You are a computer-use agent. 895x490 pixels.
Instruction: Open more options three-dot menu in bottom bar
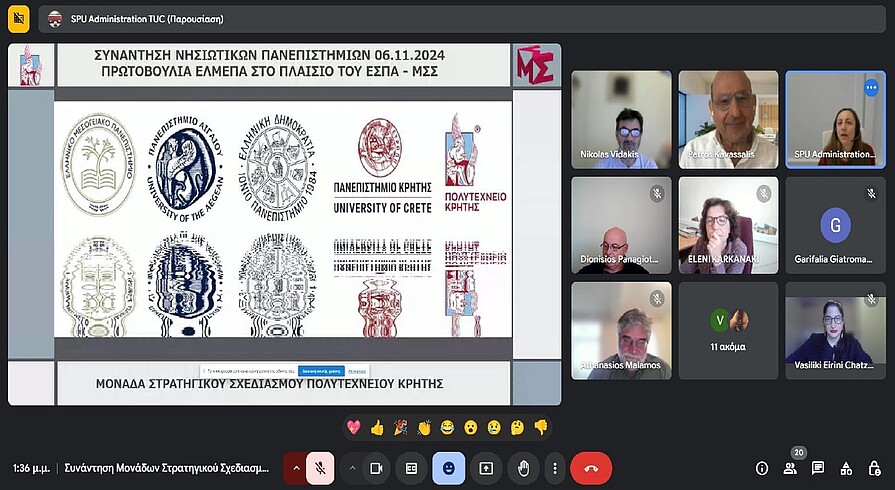click(x=555, y=468)
